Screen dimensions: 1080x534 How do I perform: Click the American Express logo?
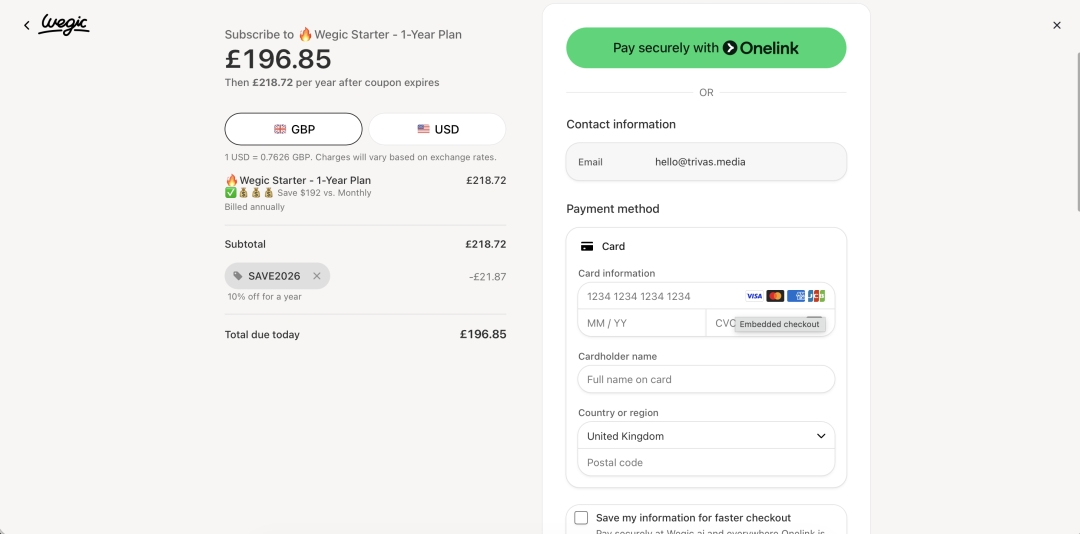(x=796, y=296)
